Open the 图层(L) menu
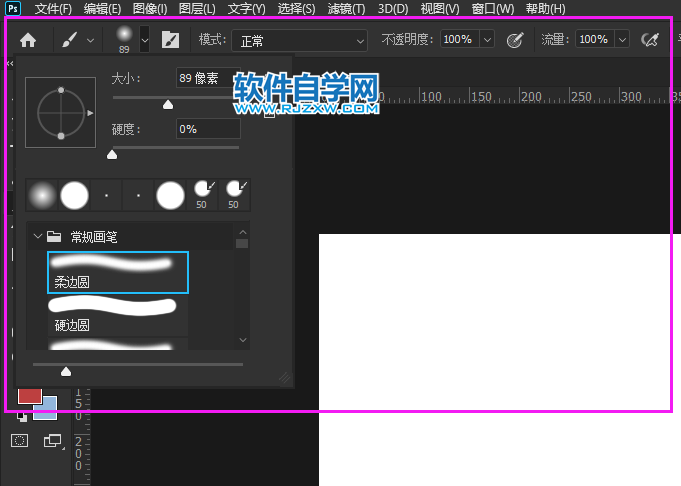Screen dimensions: 681x486 pos(197,9)
